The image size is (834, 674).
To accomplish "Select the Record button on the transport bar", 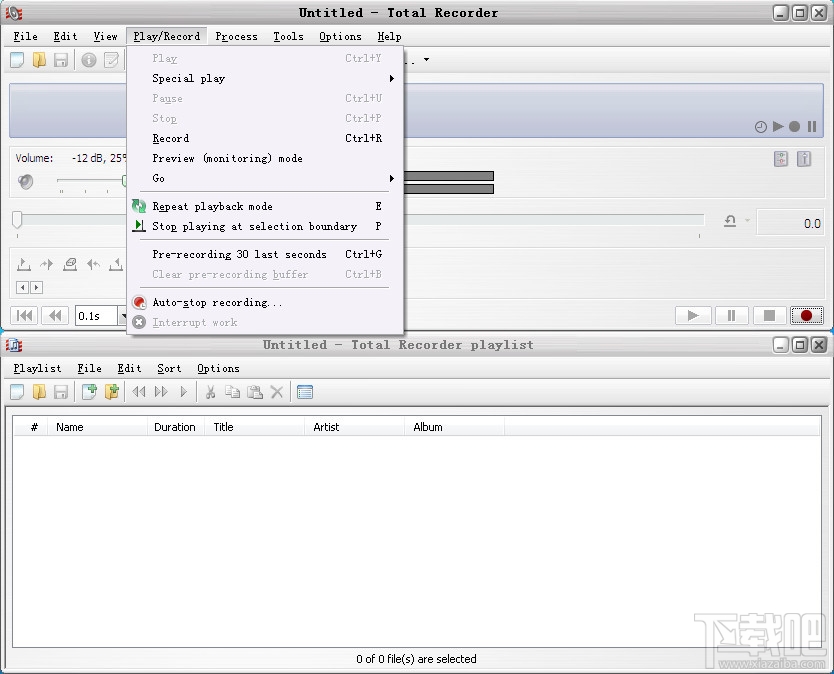I will 807,315.
